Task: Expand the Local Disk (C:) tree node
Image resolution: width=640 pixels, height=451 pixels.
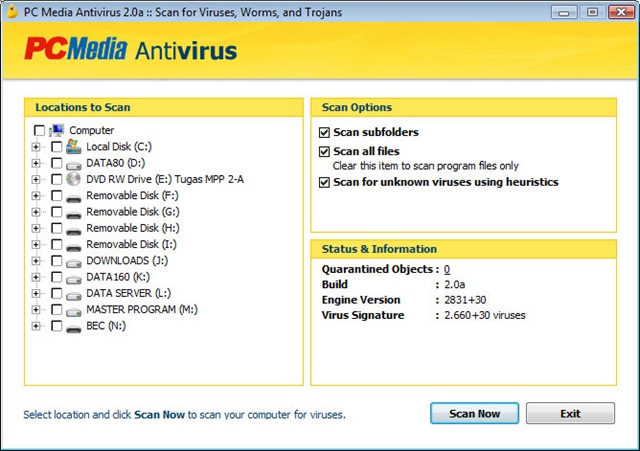Action: click(36, 147)
